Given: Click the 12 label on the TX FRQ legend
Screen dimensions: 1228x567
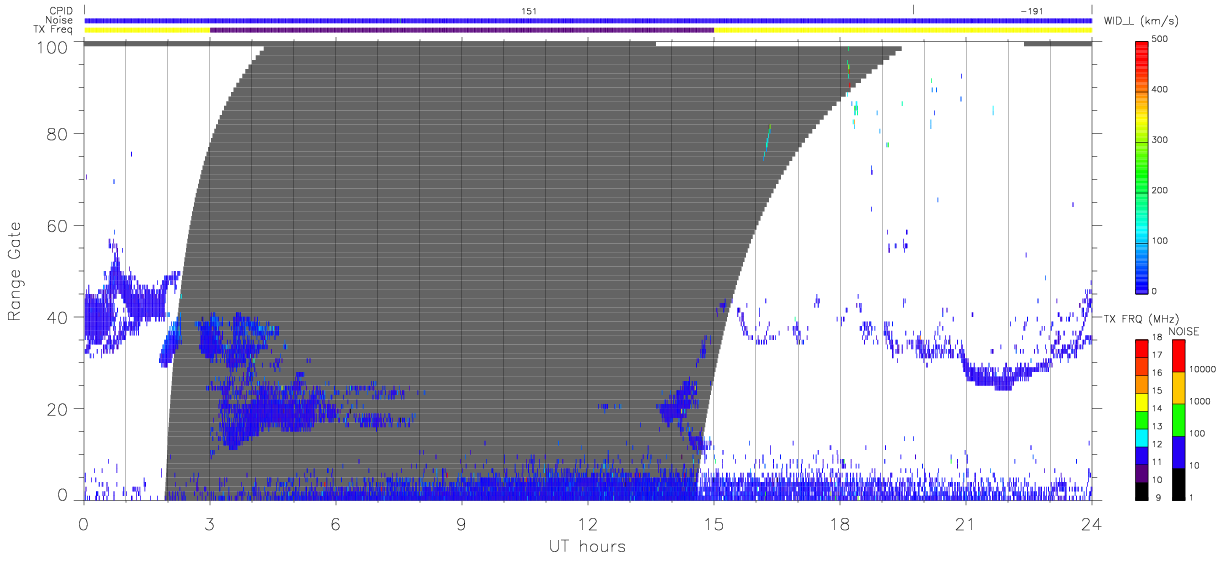Looking at the screenshot, I should click(x=1156, y=445).
